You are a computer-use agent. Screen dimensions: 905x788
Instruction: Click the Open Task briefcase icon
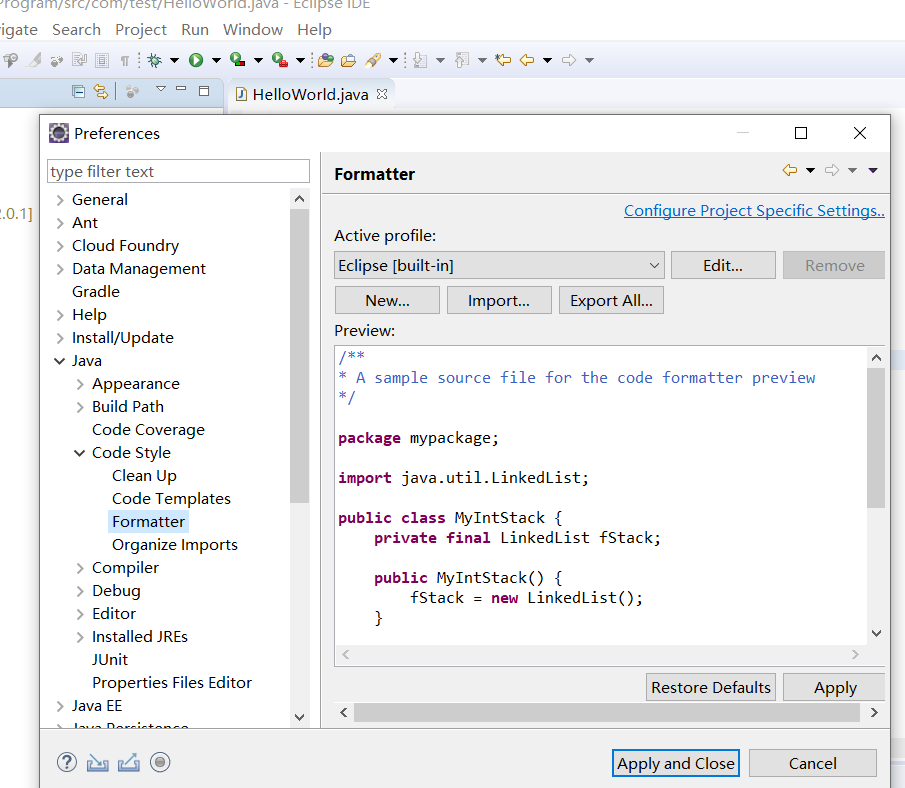pyautogui.click(x=349, y=60)
